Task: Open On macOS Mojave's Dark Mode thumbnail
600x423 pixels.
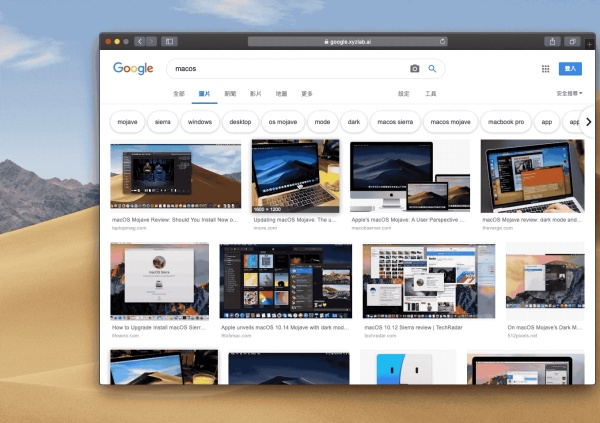Action: click(545, 281)
